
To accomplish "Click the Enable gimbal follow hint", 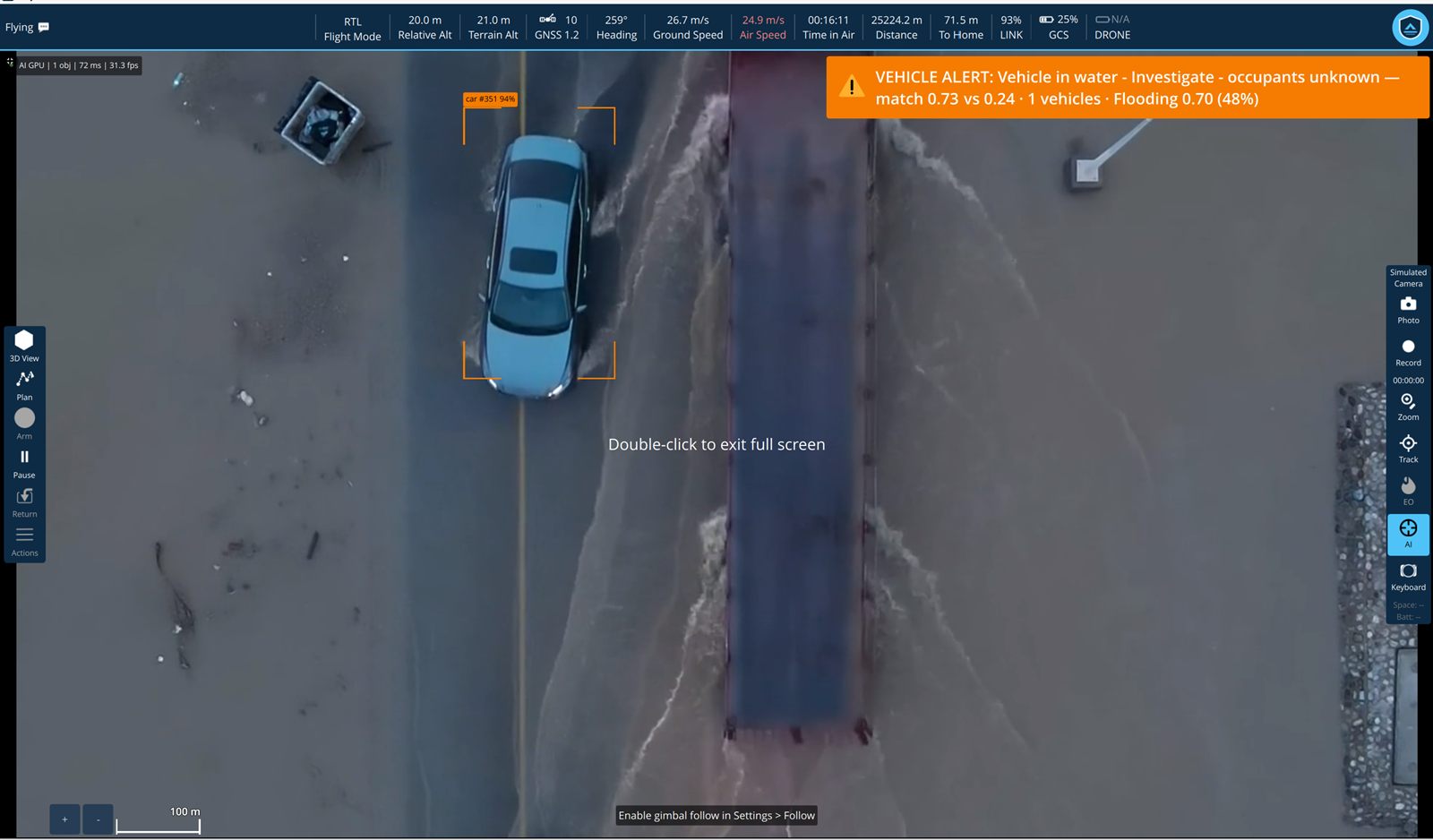I will point(716,815).
